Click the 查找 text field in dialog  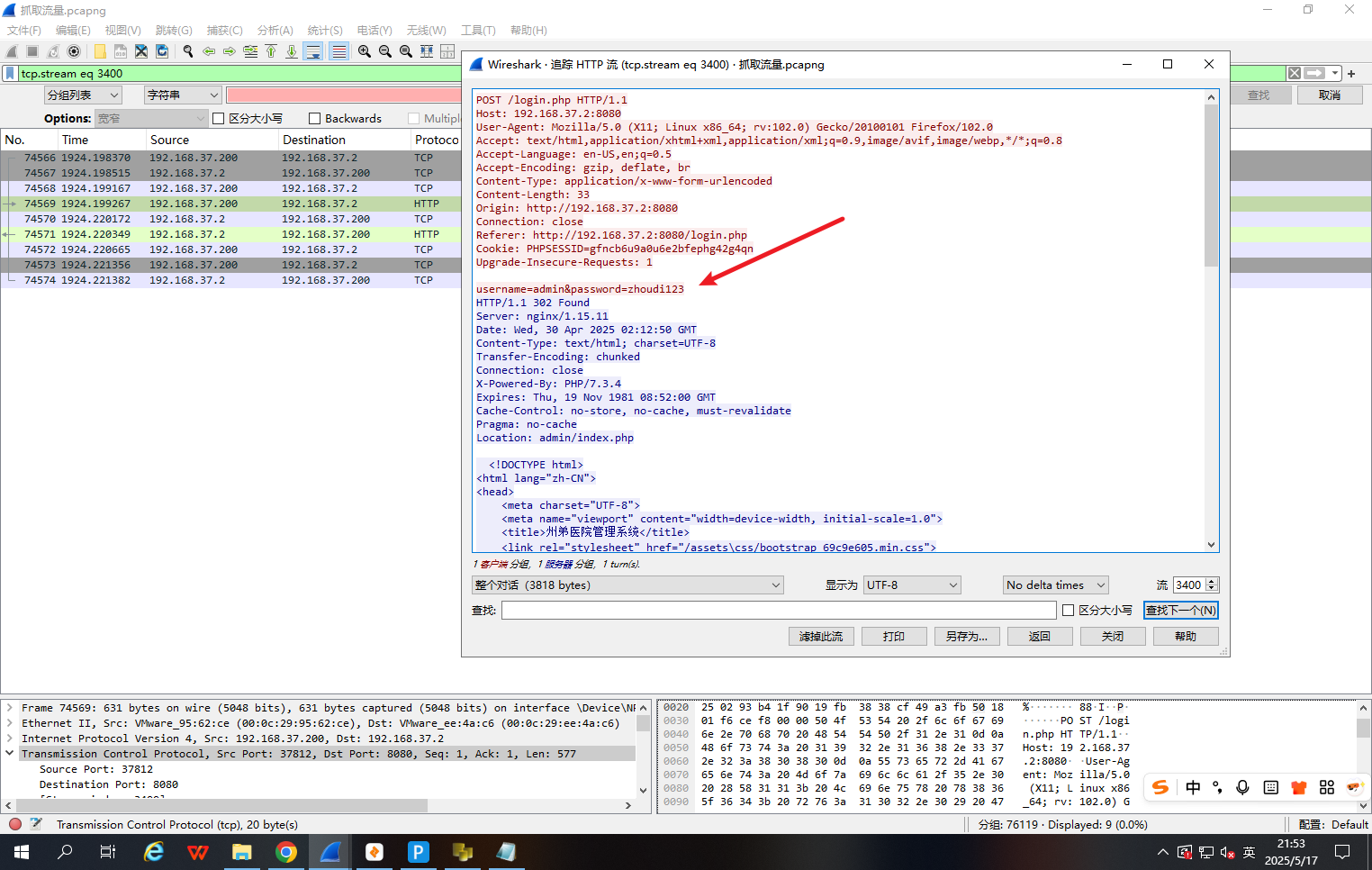(x=779, y=611)
